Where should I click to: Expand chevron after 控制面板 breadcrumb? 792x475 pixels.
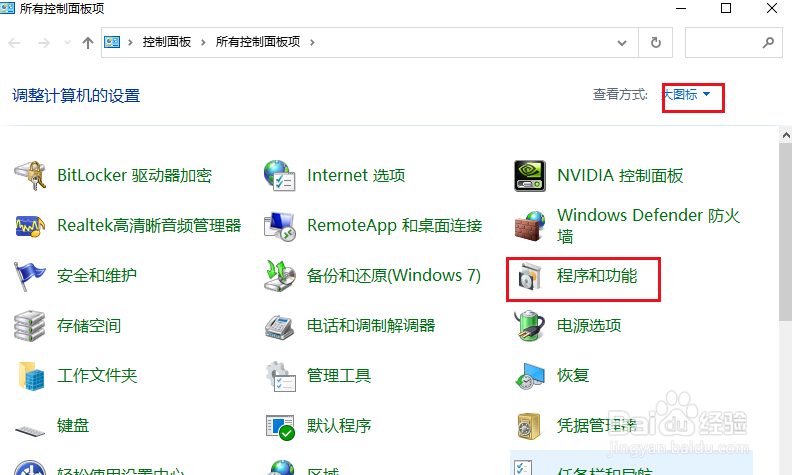pos(203,42)
